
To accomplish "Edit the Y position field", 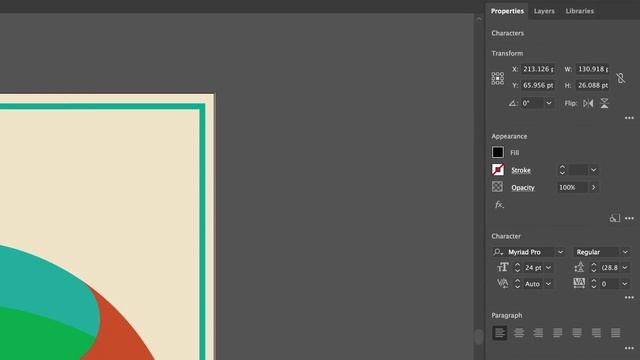I will click(x=538, y=85).
